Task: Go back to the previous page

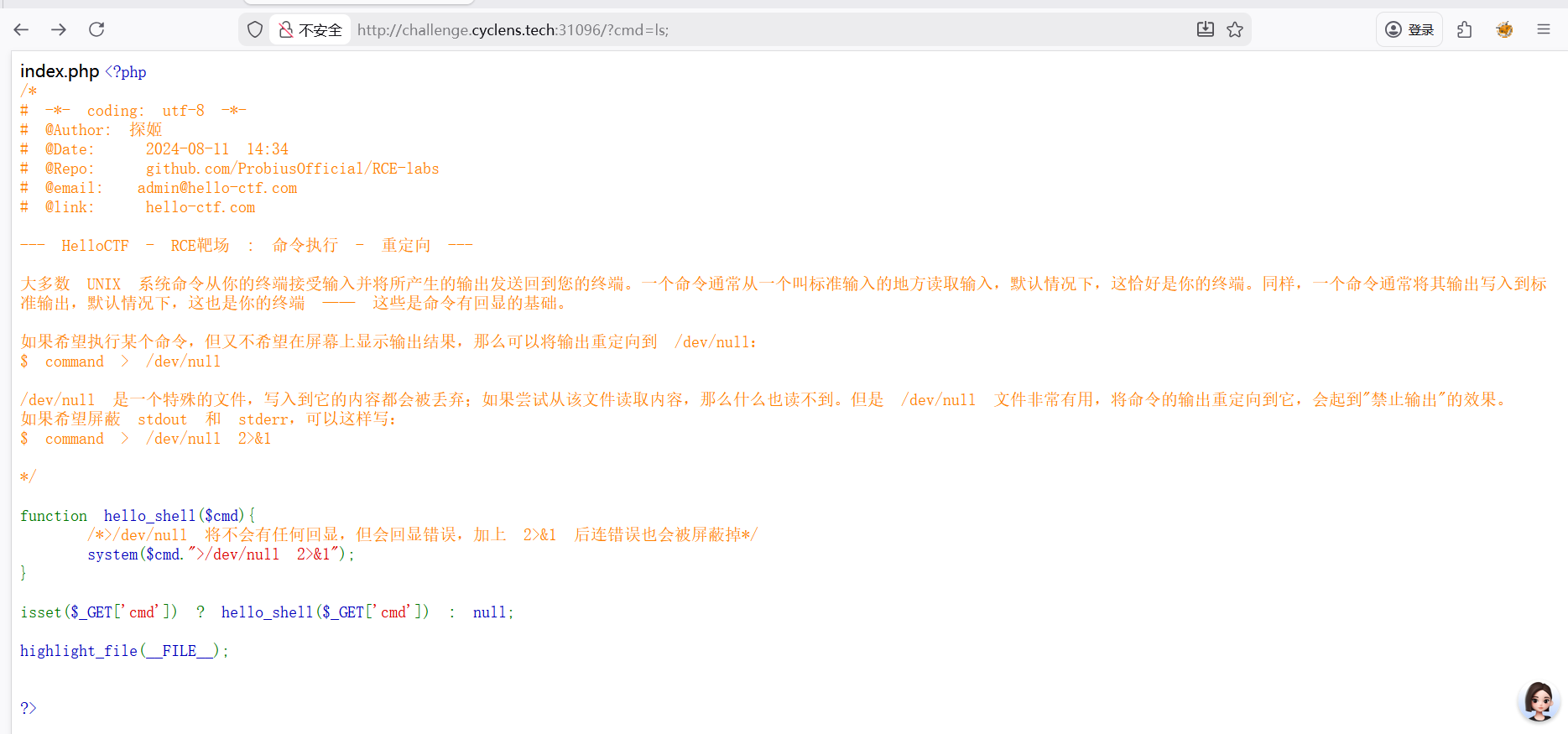Action: [22, 30]
